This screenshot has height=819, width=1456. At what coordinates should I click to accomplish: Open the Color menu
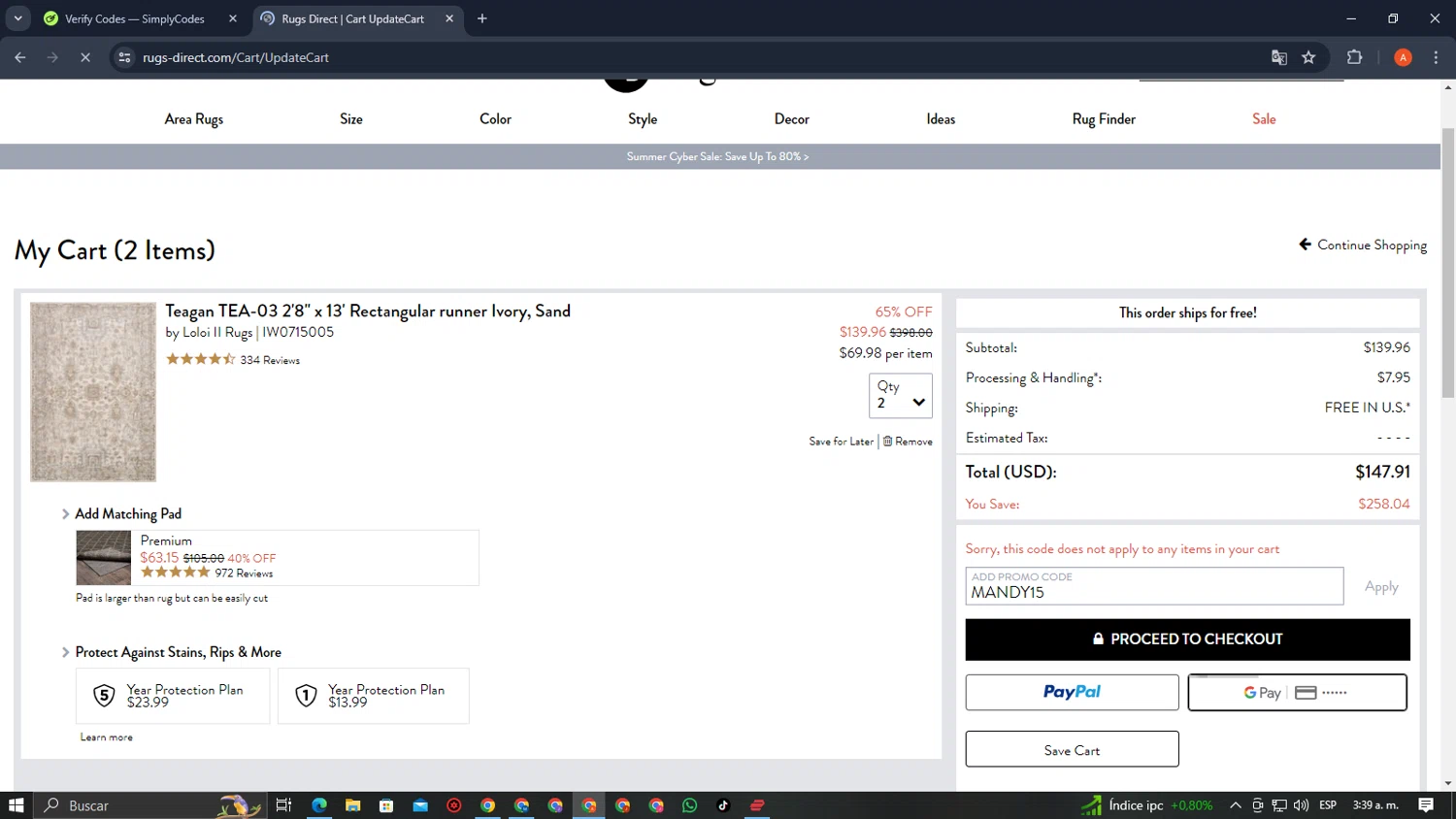(x=495, y=119)
